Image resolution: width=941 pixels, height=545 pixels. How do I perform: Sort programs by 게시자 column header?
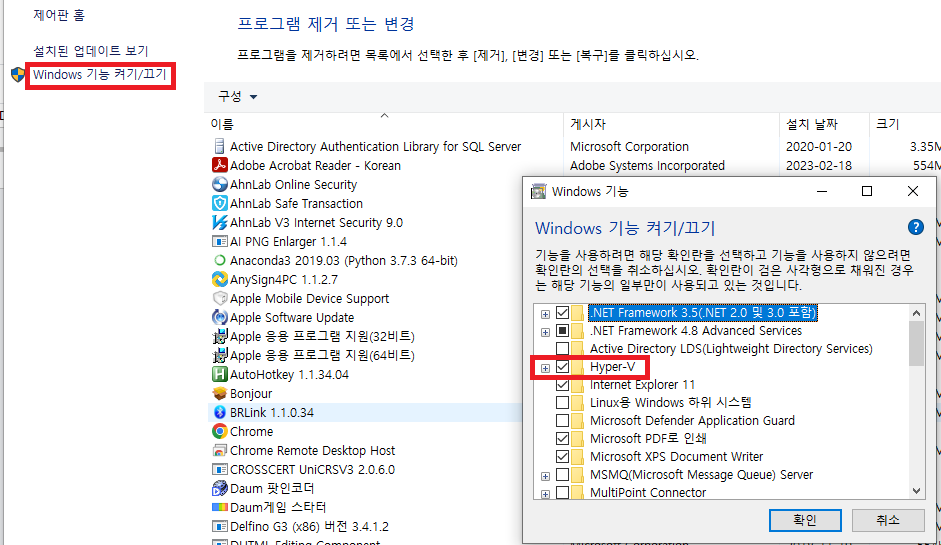pyautogui.click(x=671, y=124)
